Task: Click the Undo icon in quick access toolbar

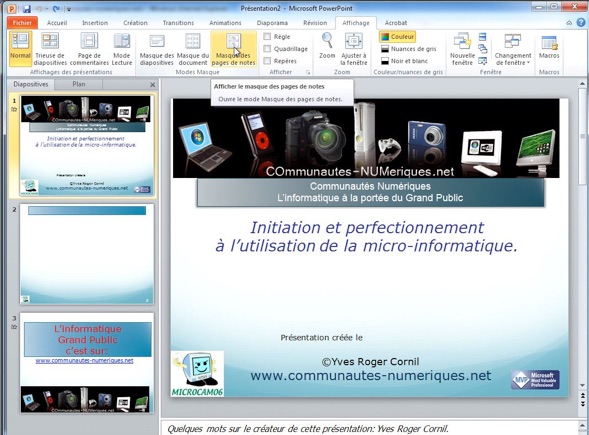Action: click(x=39, y=8)
